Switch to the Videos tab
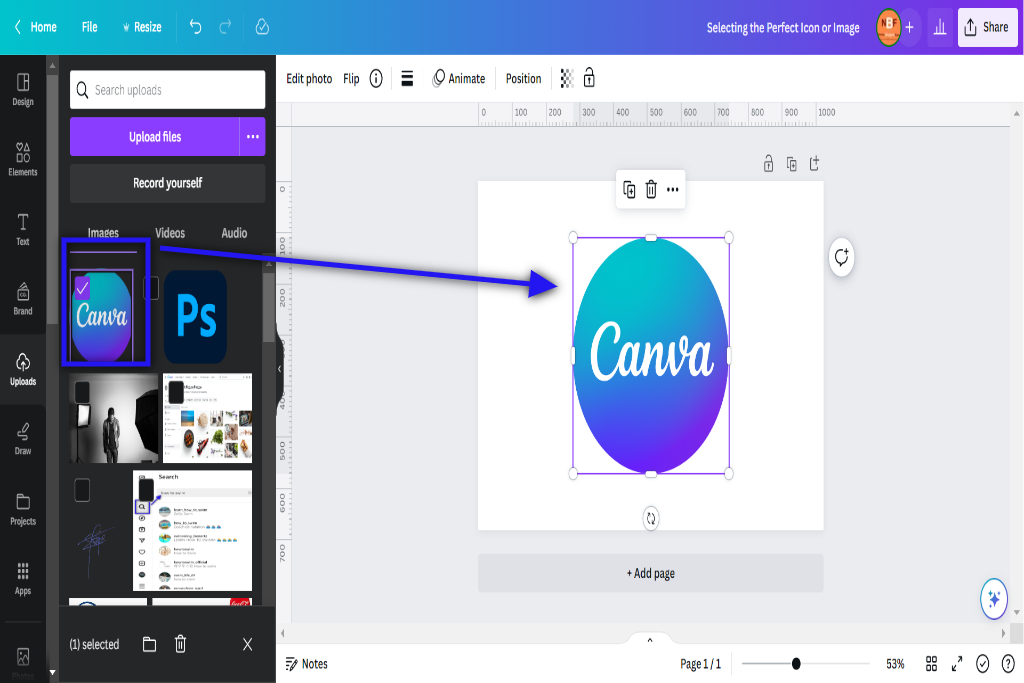This screenshot has height=683, width=1024. pyautogui.click(x=170, y=233)
